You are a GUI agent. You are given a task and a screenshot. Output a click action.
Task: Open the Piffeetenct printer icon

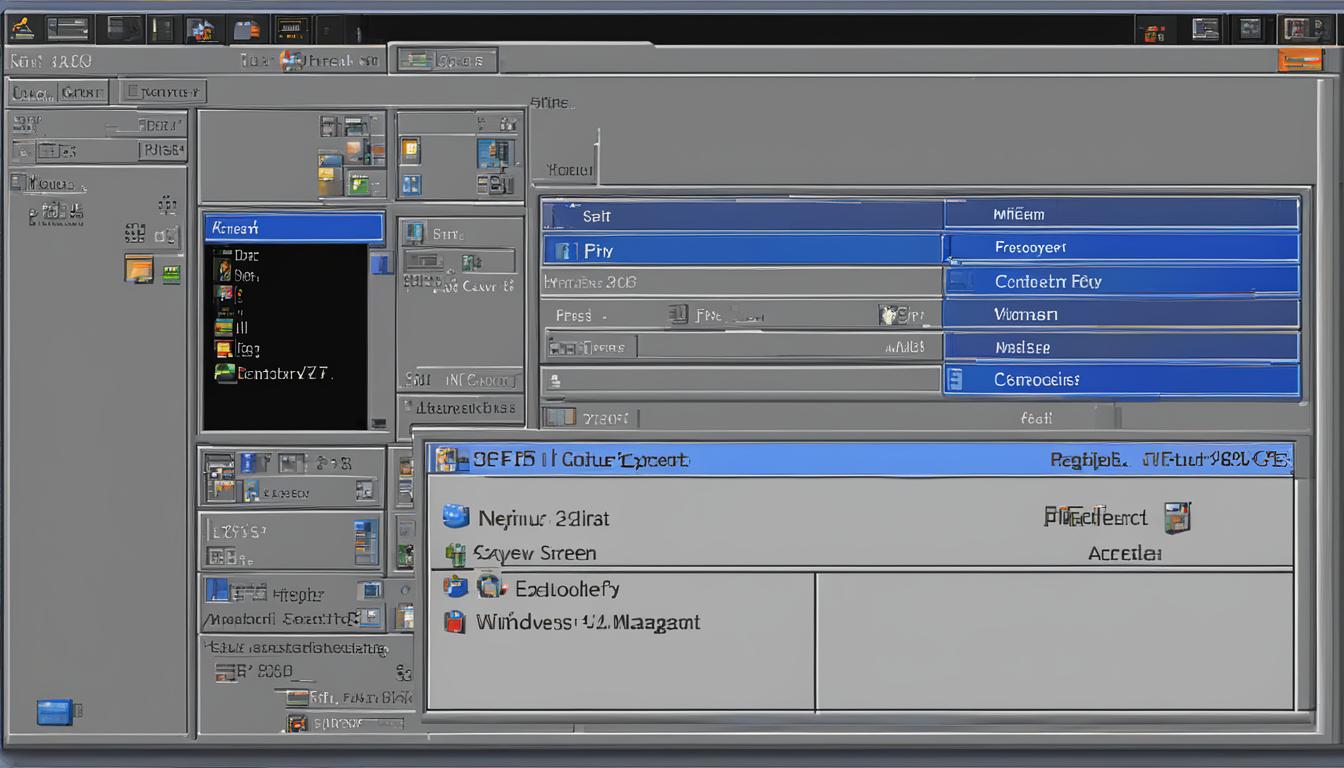(x=1177, y=517)
